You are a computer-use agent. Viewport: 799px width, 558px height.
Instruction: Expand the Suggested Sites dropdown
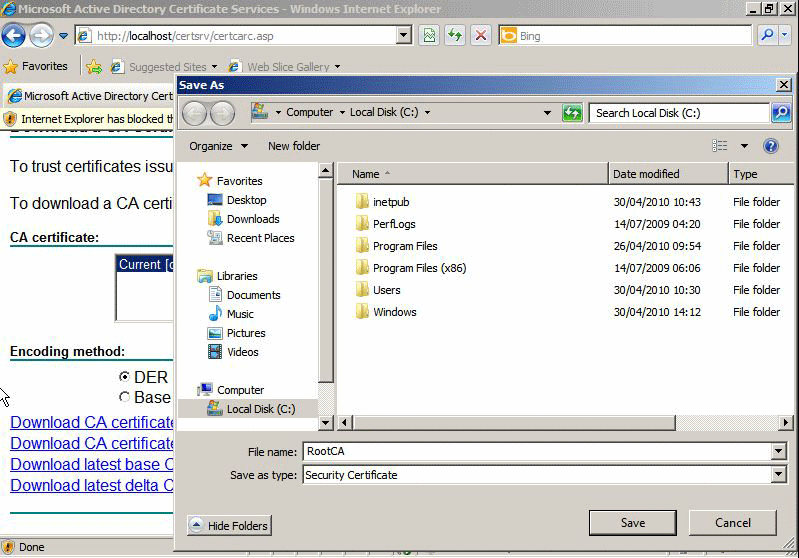pyautogui.click(x=215, y=67)
